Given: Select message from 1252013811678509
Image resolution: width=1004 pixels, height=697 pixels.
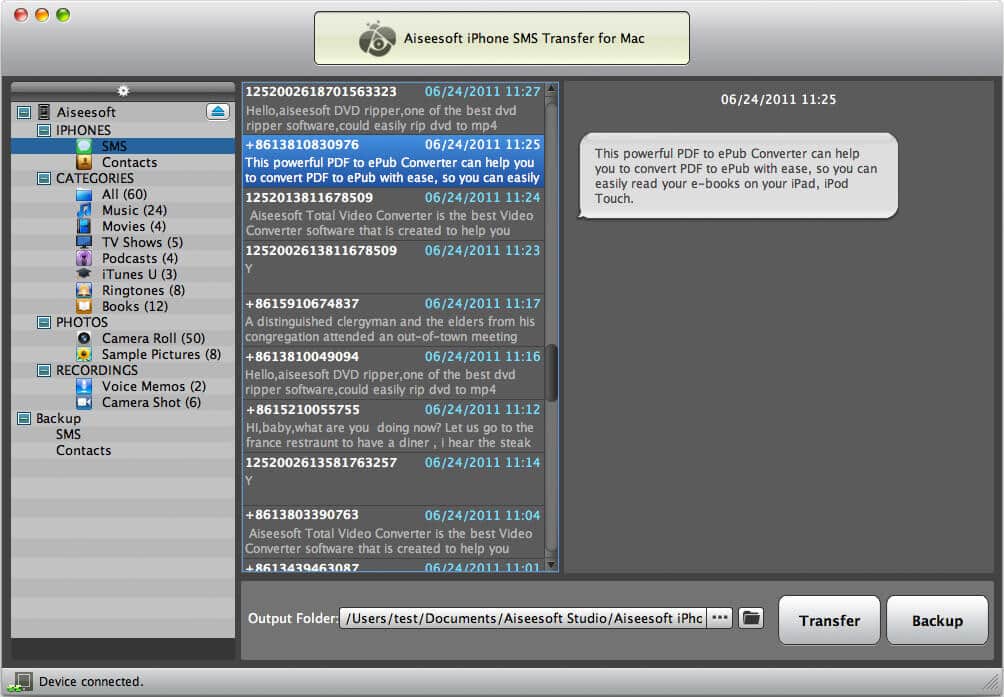Looking at the screenshot, I should (x=393, y=214).
